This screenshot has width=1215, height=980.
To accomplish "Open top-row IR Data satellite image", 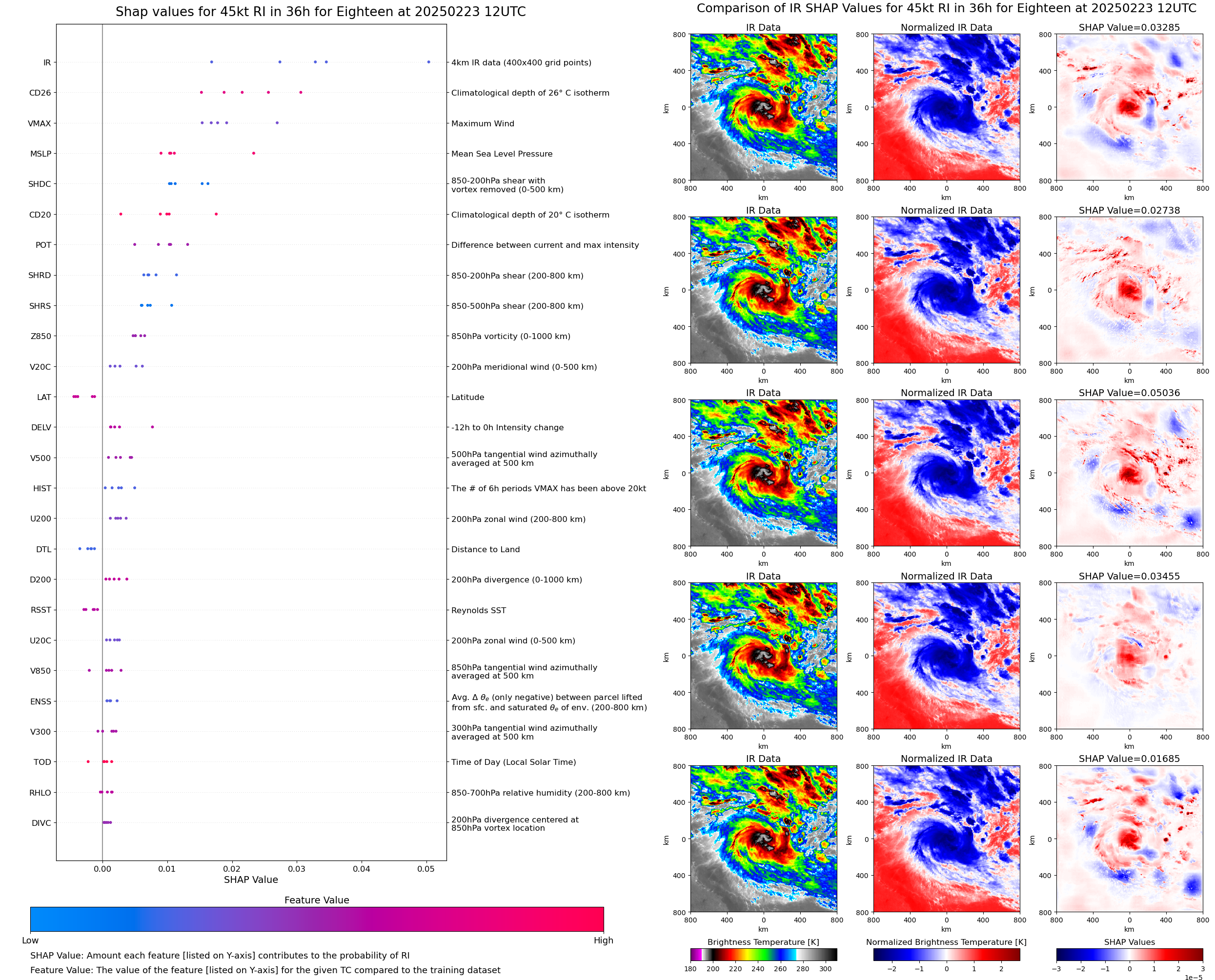I will 763,107.
